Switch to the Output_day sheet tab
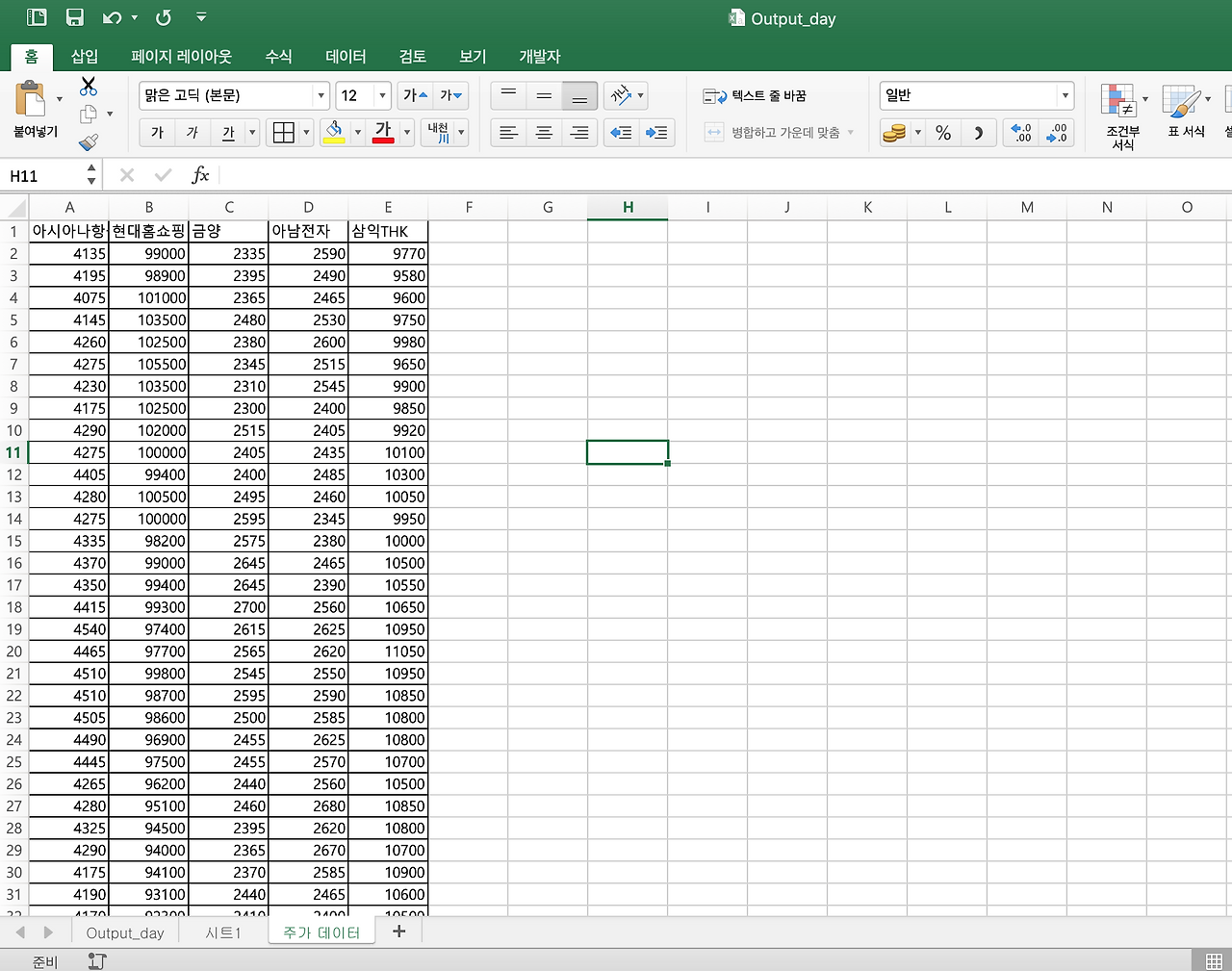The width and height of the screenshot is (1232, 971). point(125,933)
